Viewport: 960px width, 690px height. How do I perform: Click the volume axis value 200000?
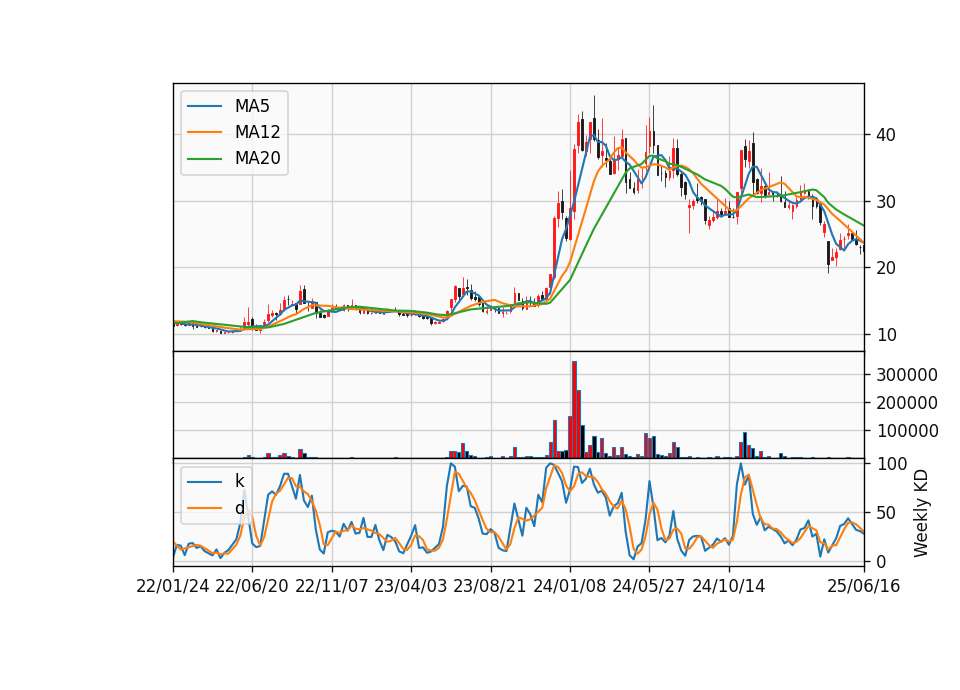click(x=907, y=403)
